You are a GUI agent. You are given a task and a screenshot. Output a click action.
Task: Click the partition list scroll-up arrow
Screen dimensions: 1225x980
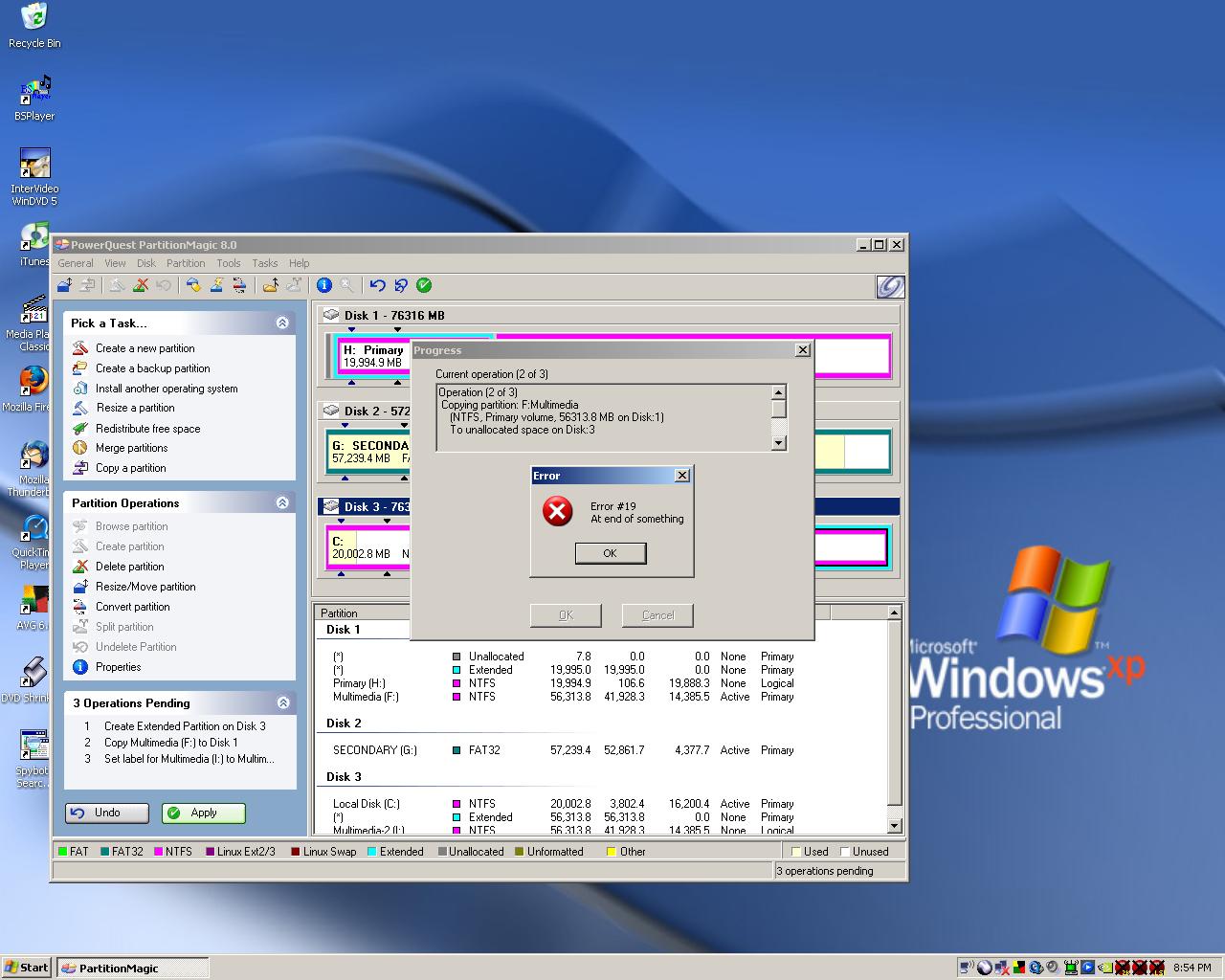(895, 612)
